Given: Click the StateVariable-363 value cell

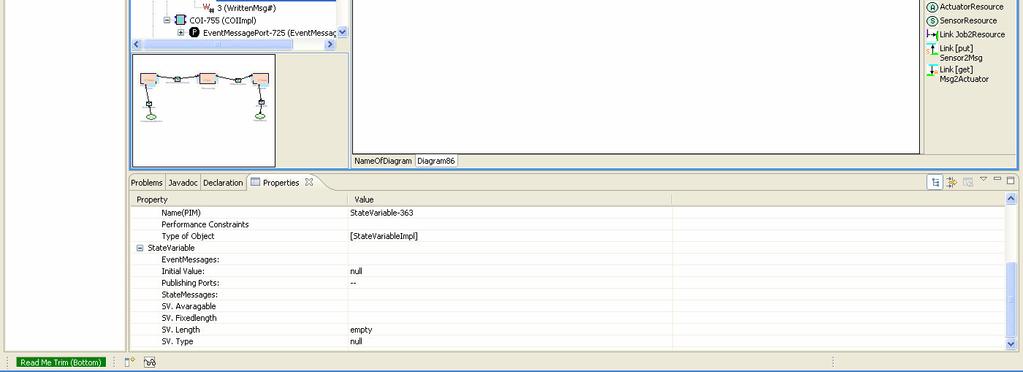Looking at the screenshot, I should coord(510,213).
